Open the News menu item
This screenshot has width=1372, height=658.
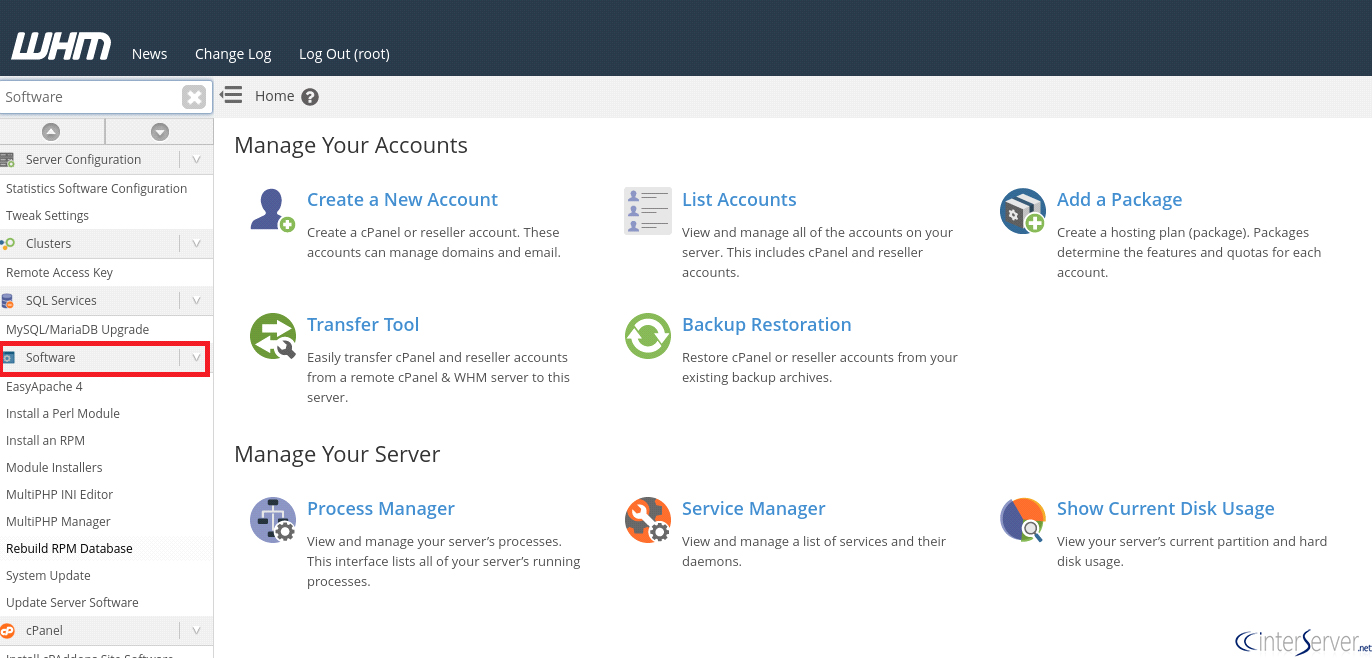[x=149, y=54]
